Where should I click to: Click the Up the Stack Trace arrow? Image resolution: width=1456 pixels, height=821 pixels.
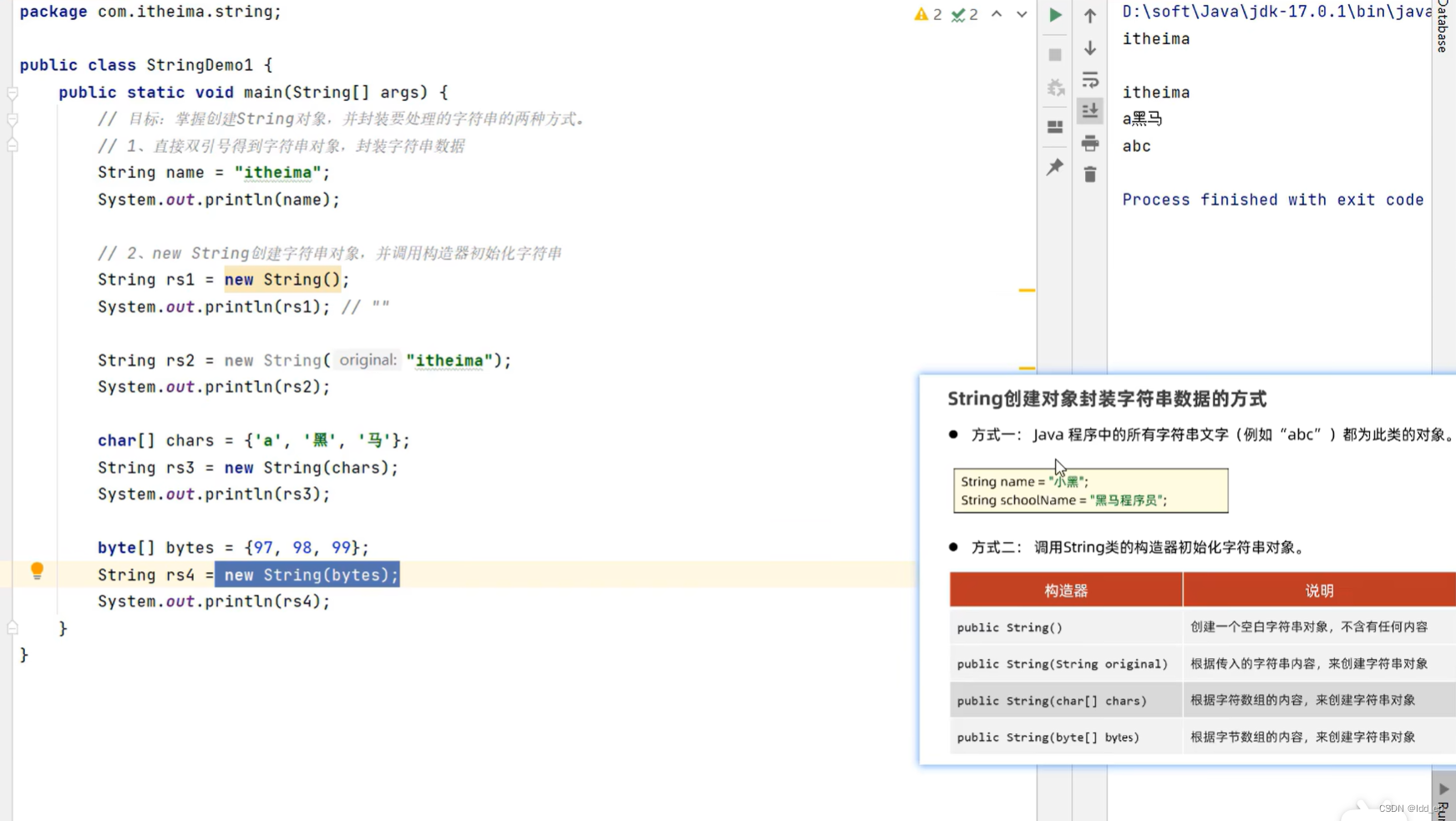point(1090,15)
